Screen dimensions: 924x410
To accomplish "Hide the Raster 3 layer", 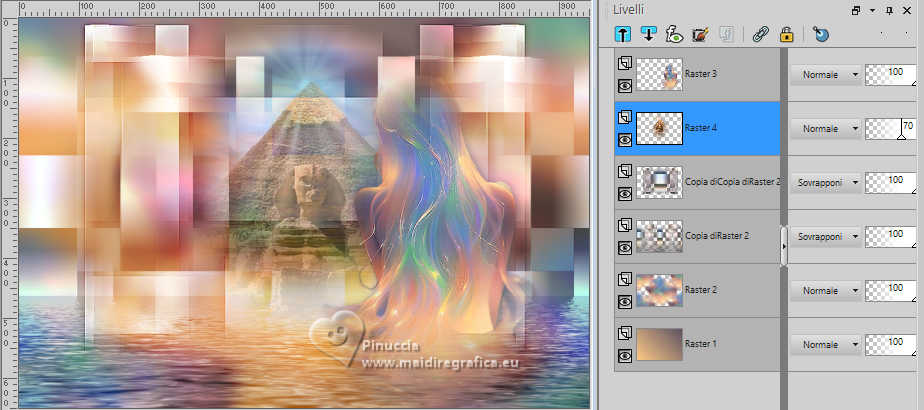I will pyautogui.click(x=625, y=86).
